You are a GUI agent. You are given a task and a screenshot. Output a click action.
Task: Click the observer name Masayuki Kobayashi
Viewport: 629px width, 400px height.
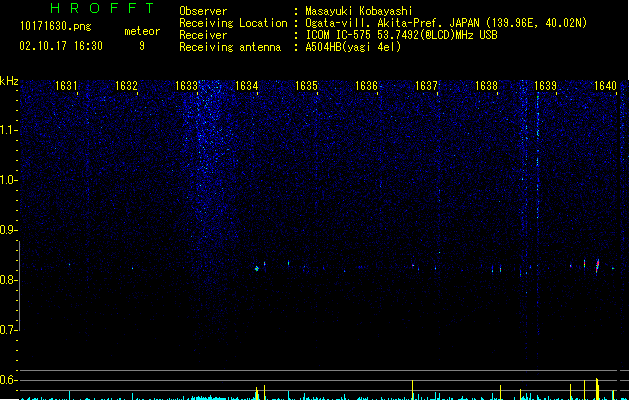359,11
